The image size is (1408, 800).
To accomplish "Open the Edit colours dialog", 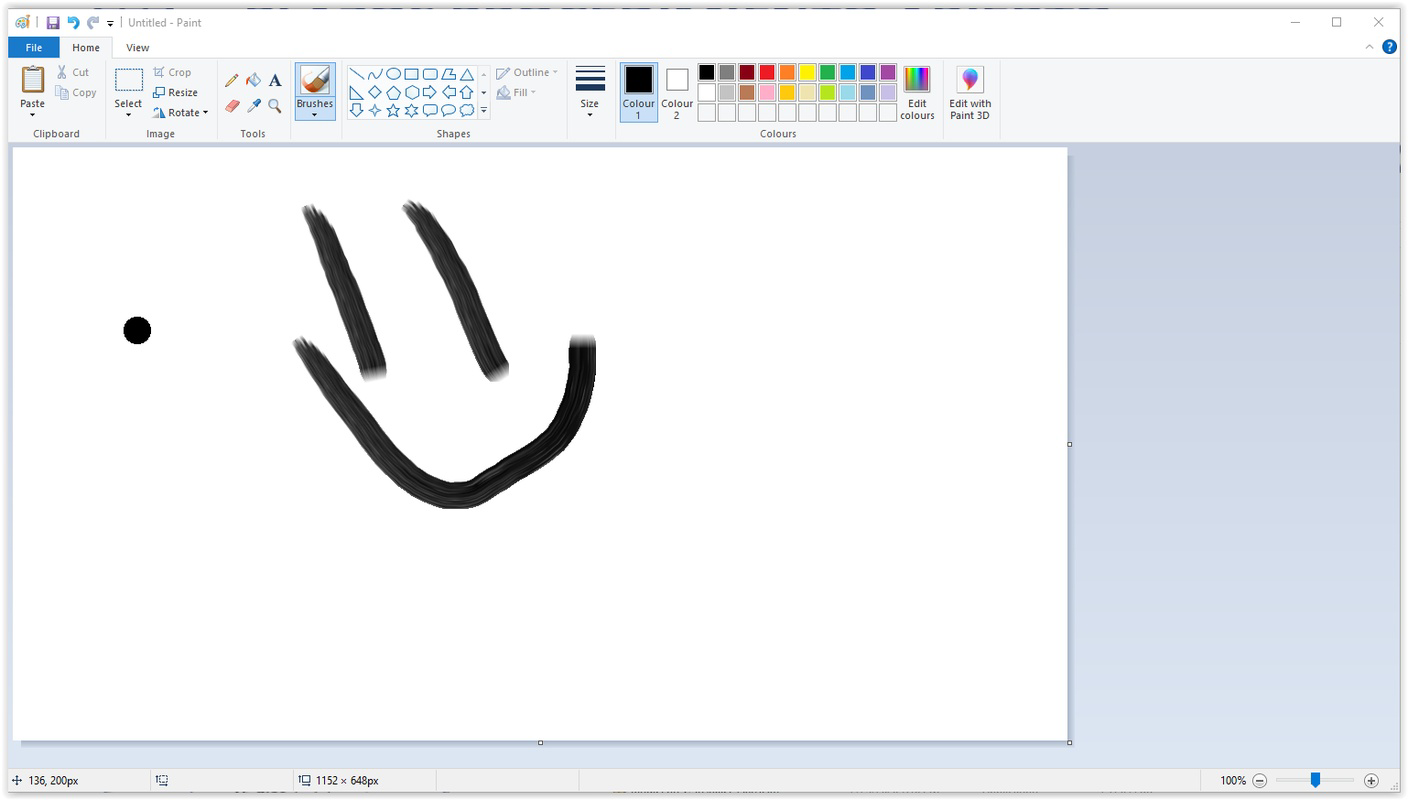I will tap(917, 94).
